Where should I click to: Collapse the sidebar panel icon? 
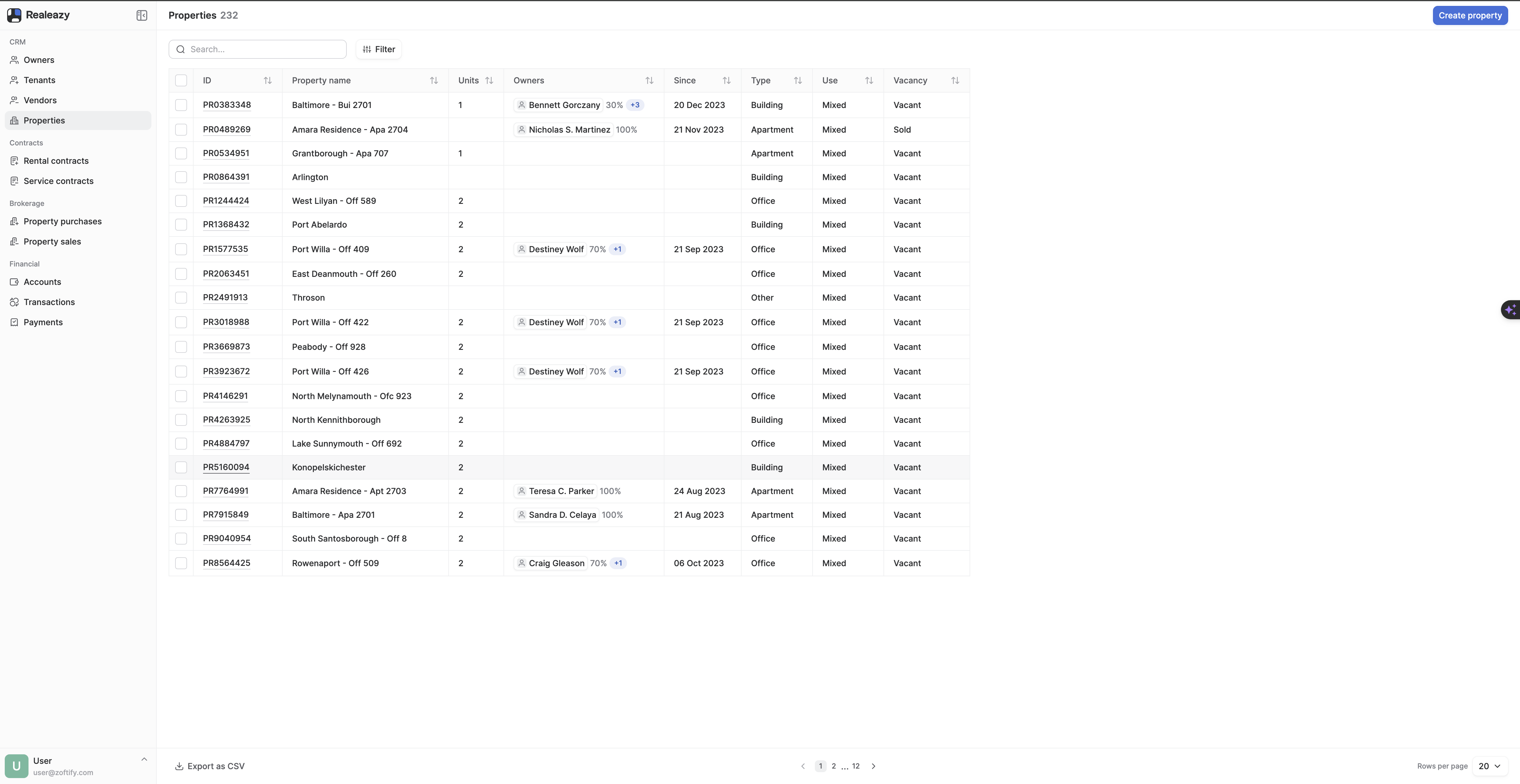click(142, 15)
